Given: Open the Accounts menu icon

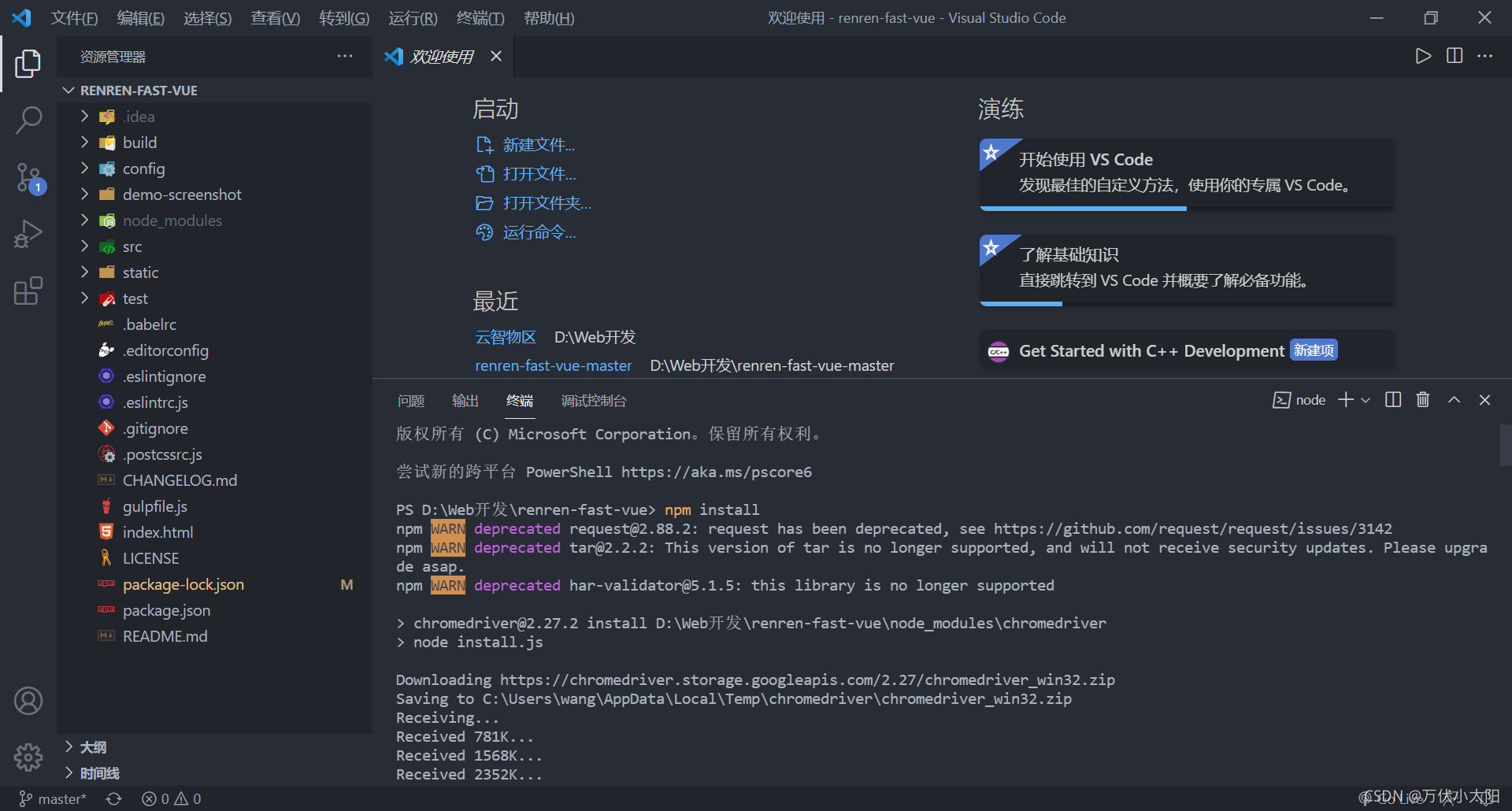Looking at the screenshot, I should 28,701.
